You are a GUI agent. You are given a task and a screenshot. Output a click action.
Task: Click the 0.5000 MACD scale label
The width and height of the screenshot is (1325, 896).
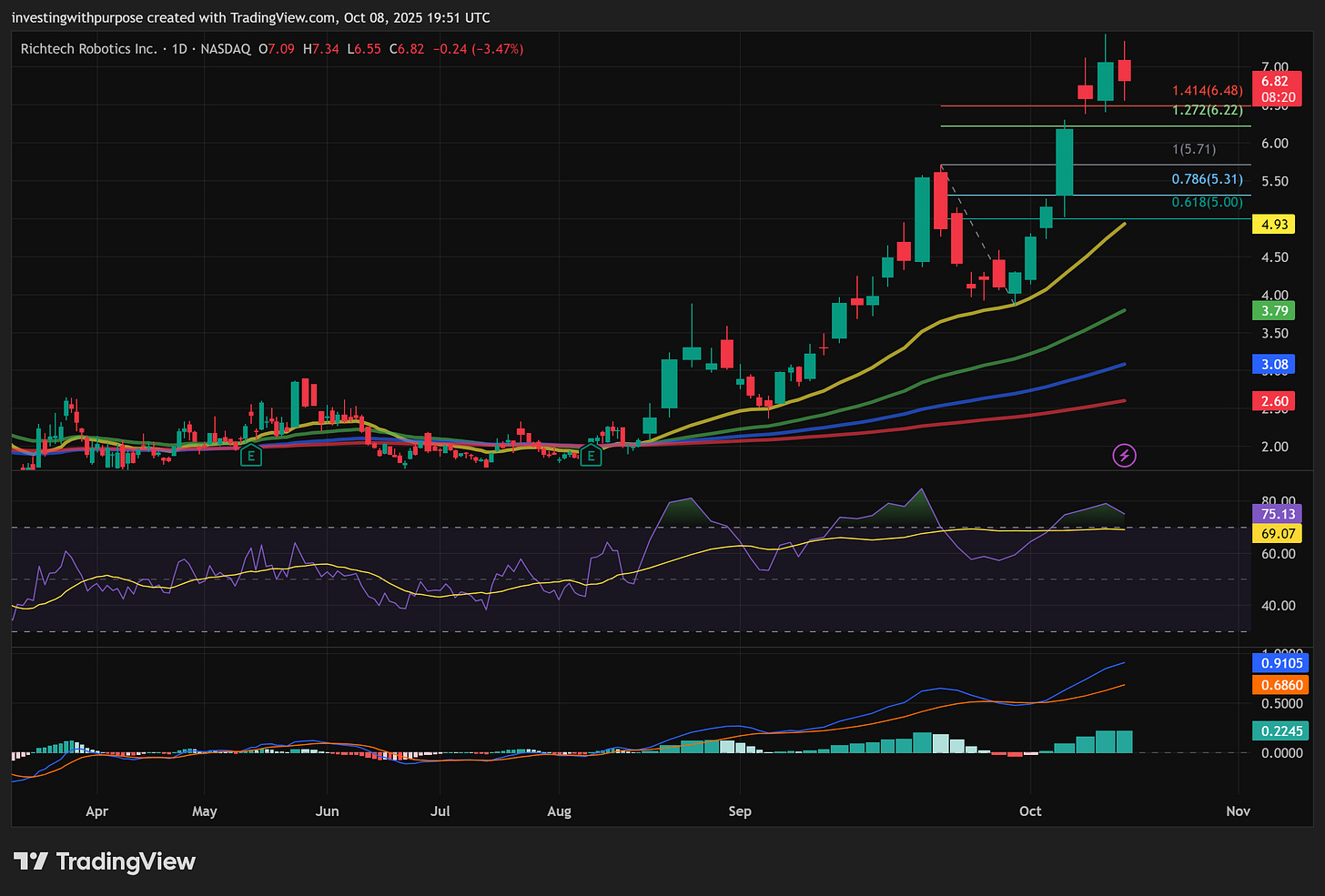click(1281, 704)
